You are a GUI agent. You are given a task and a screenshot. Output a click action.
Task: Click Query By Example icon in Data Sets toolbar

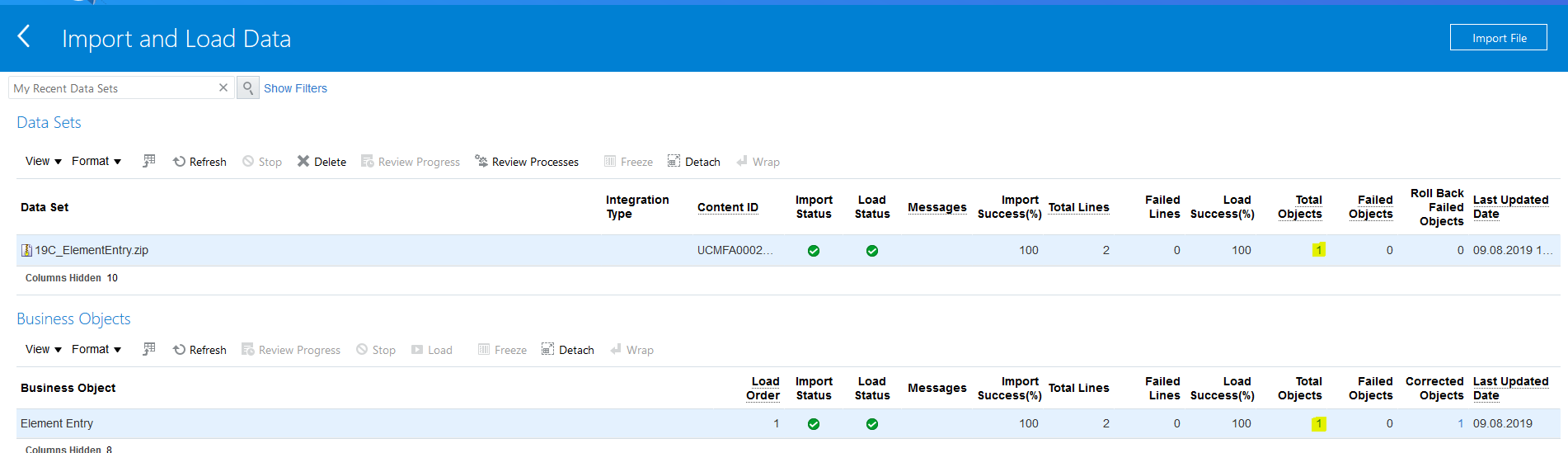[x=148, y=161]
